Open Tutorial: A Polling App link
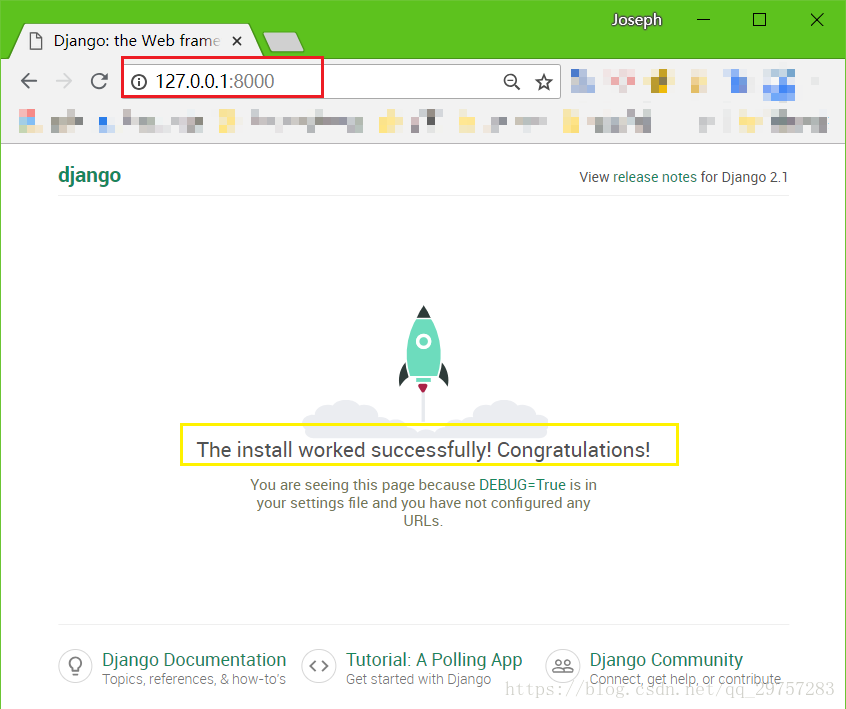 [434, 659]
